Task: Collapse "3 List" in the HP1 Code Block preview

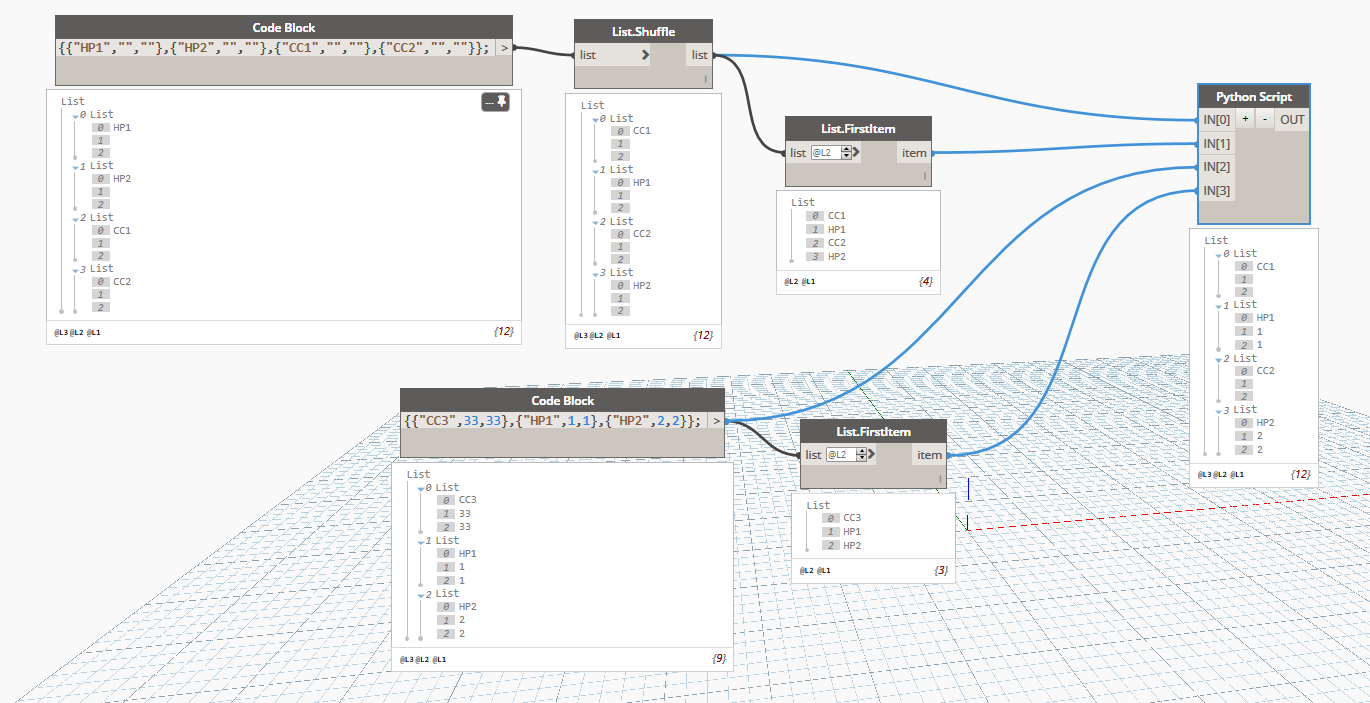Action: point(73,270)
